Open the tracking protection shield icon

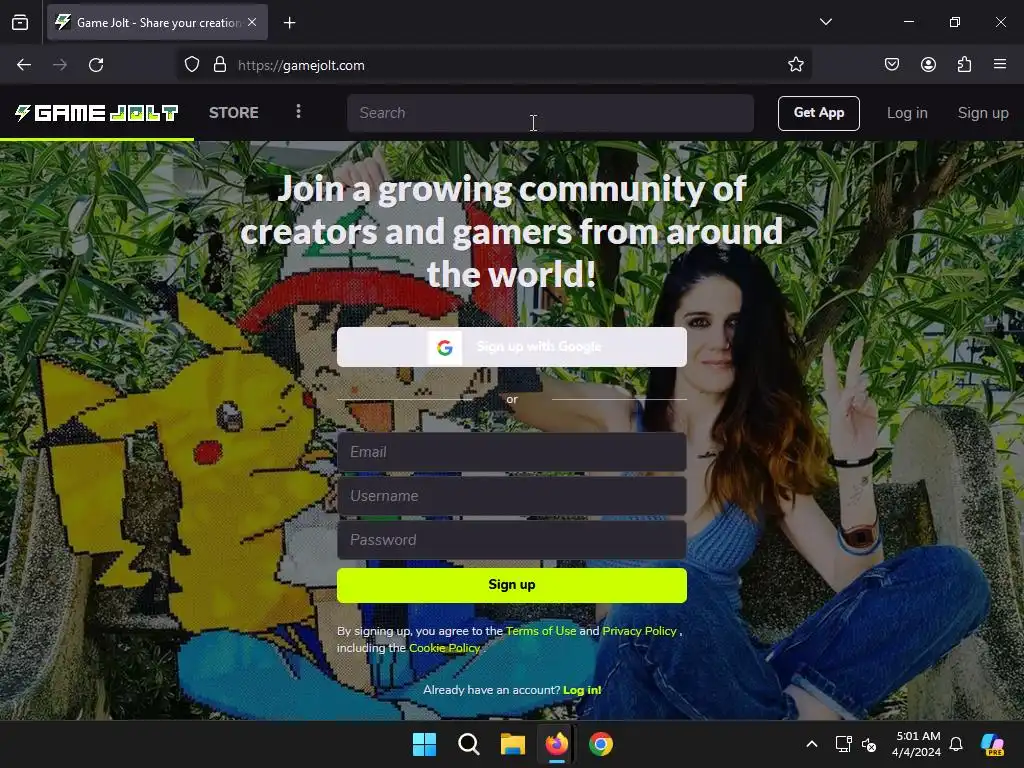pyautogui.click(x=192, y=65)
